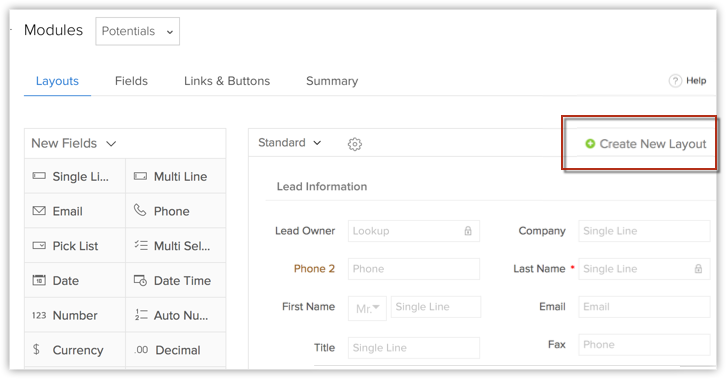Click Create New Layout button

coord(646,144)
